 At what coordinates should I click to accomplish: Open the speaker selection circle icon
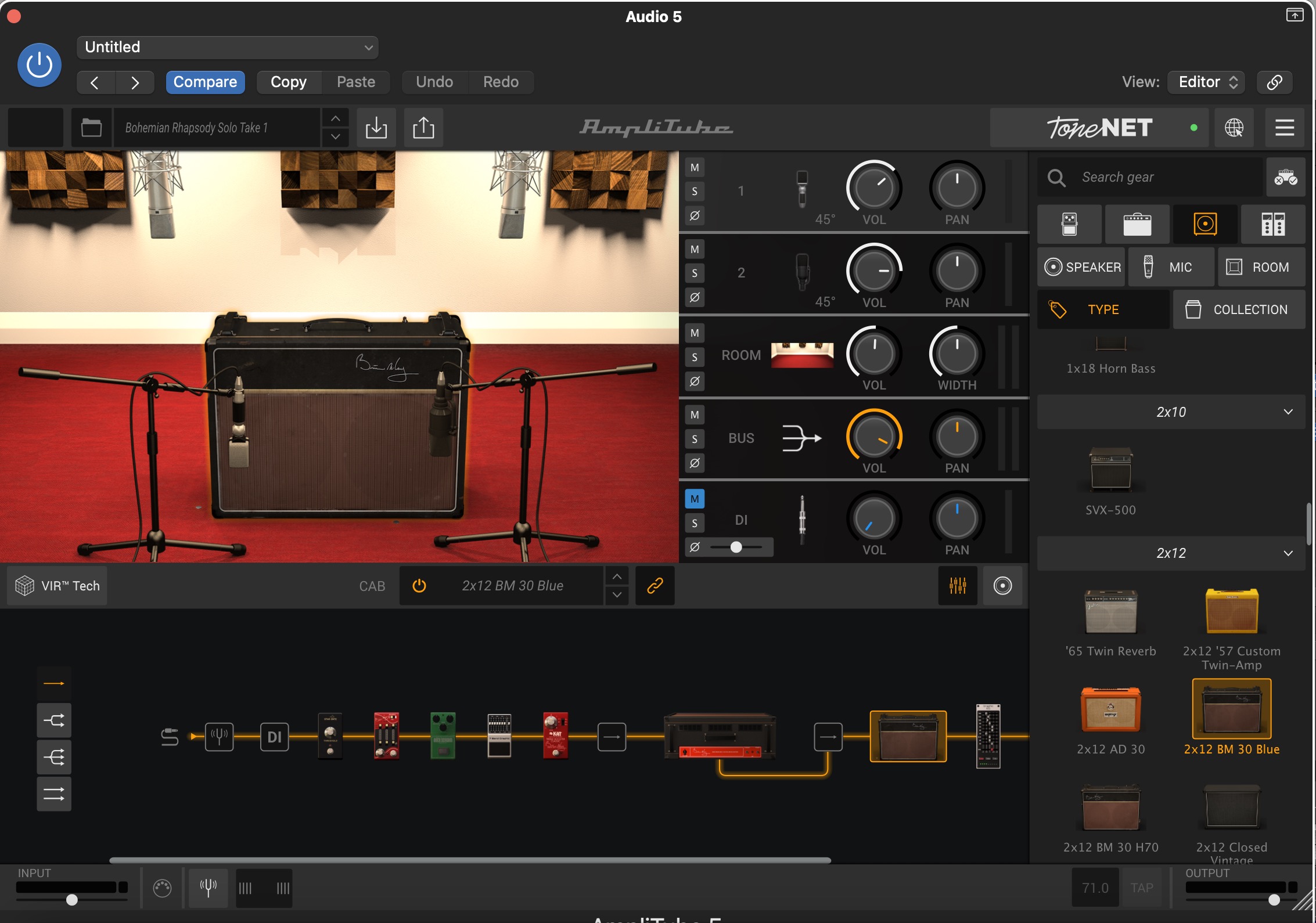click(1002, 586)
